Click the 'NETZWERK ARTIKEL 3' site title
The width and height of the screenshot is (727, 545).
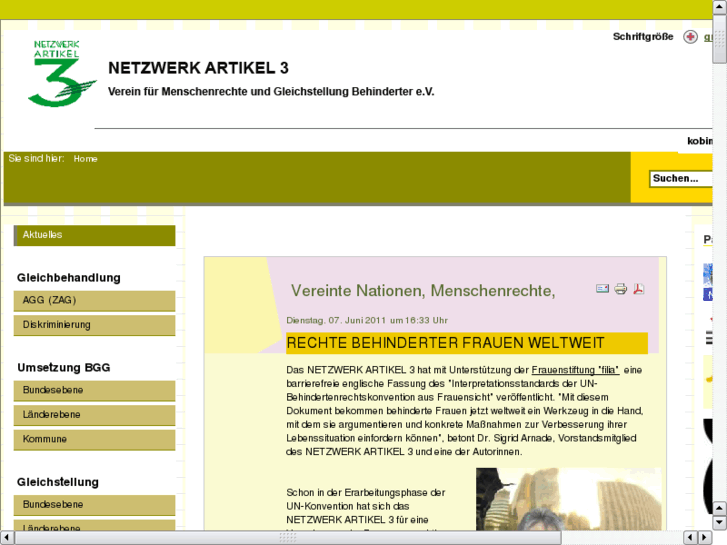tap(198, 68)
